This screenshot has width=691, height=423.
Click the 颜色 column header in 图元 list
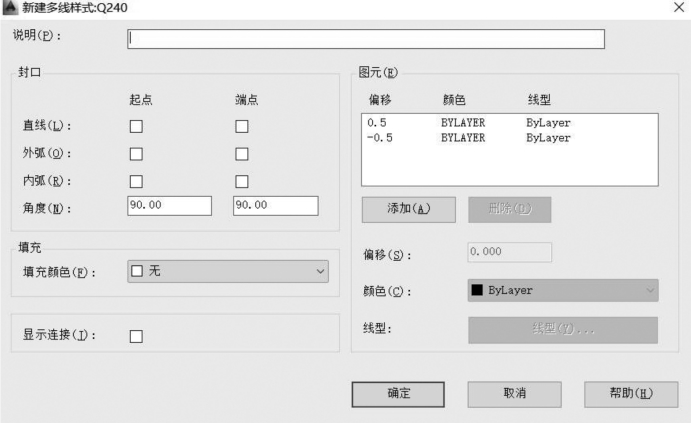(454, 100)
